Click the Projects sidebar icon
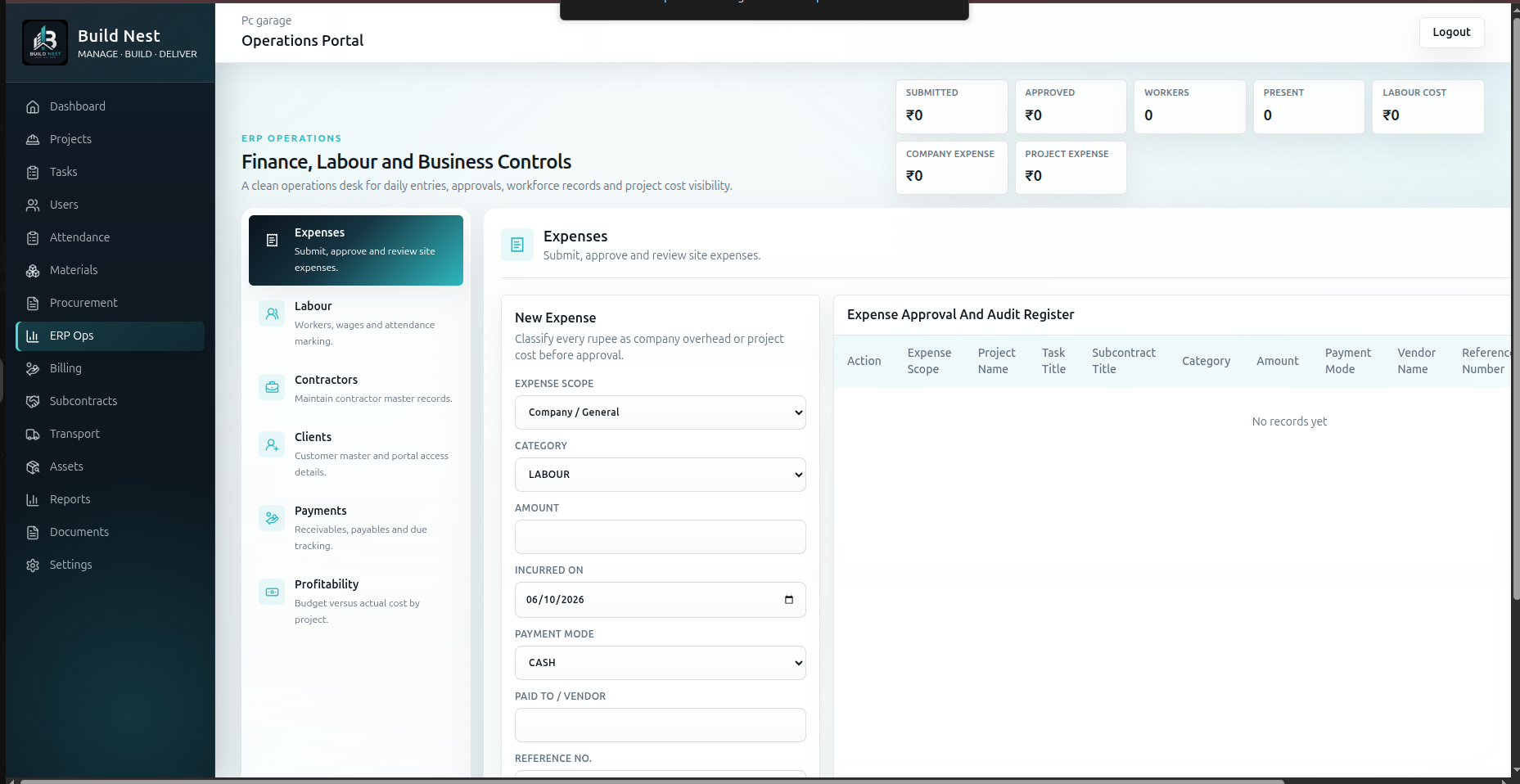The image size is (1520, 784). coord(33,139)
